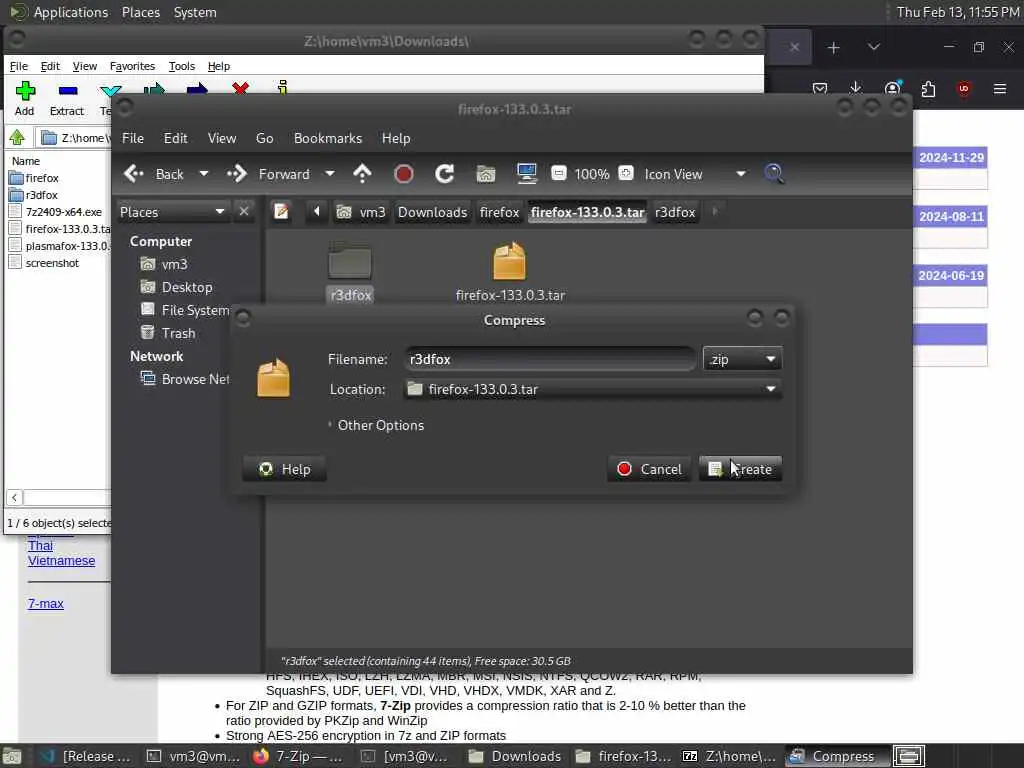Open the Computer toolbar icon
Image resolution: width=1024 pixels, height=768 pixels.
coord(526,174)
